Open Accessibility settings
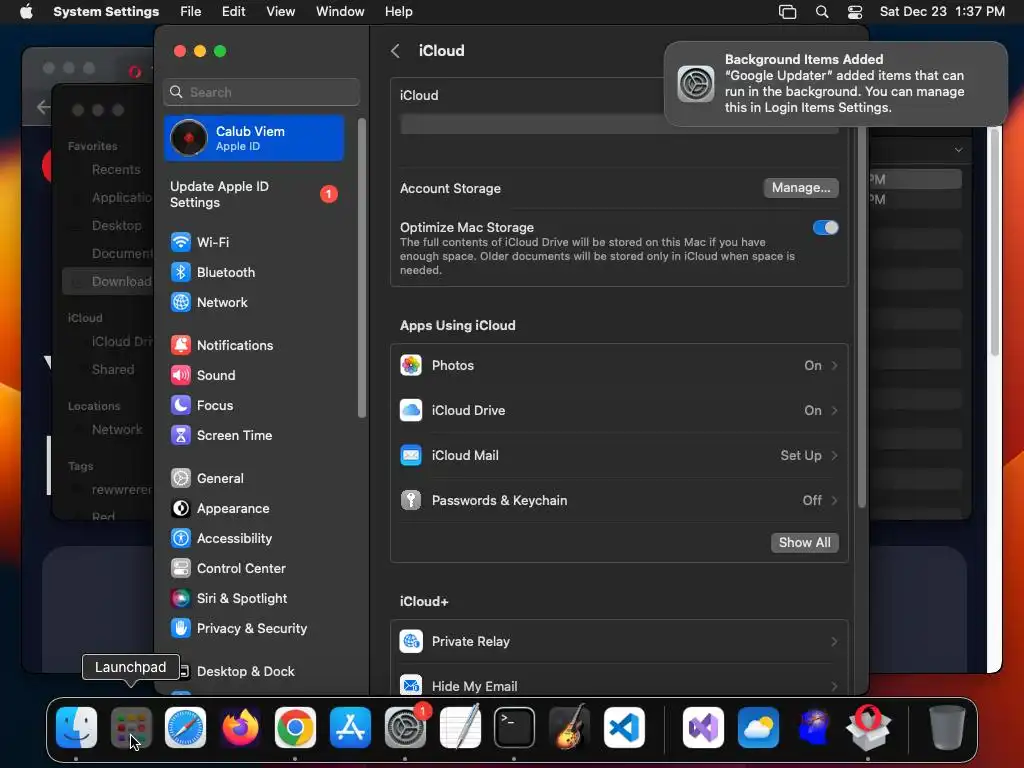Image resolution: width=1024 pixels, height=768 pixels. pos(256,539)
